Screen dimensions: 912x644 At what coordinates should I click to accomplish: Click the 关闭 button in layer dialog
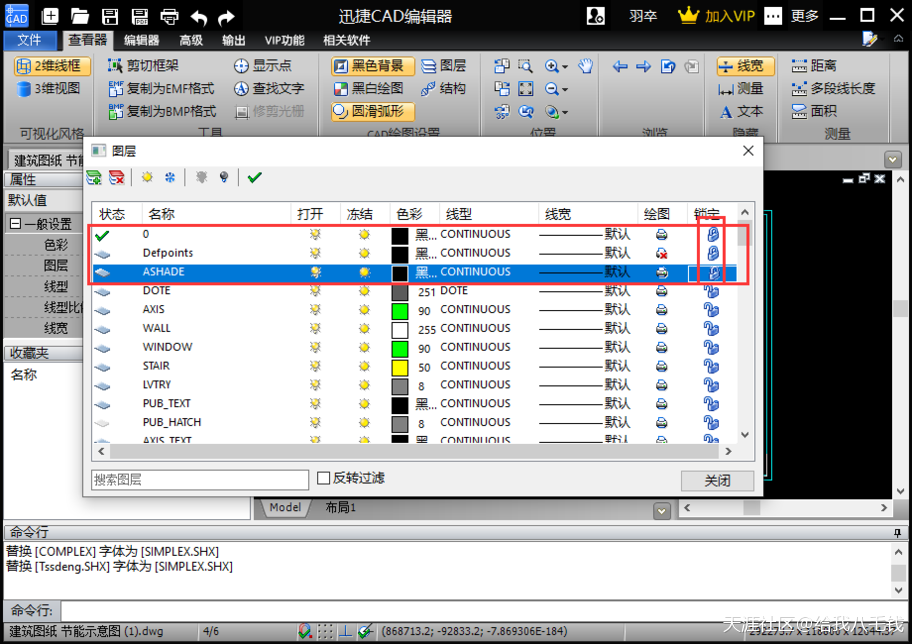click(717, 481)
